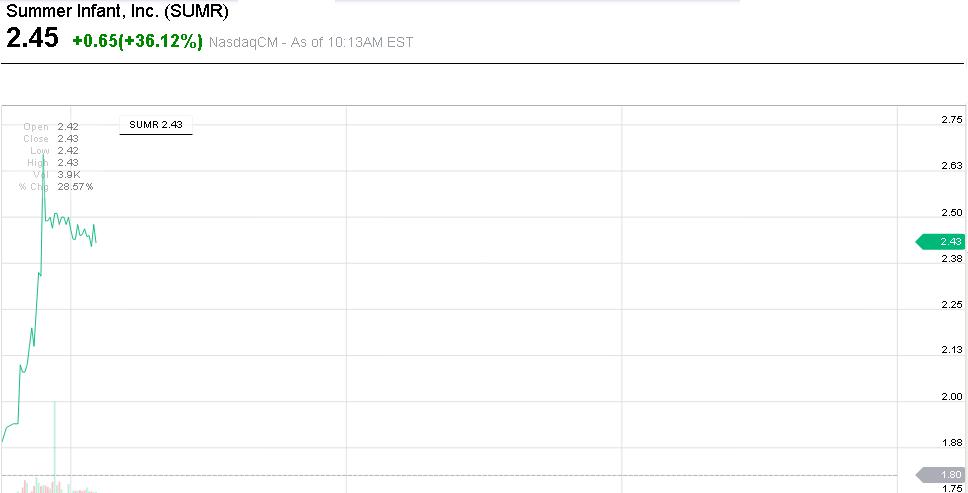This screenshot has height=493, width=968.
Task: Click the % Chg 28.57% readout
Action: (x=56, y=187)
